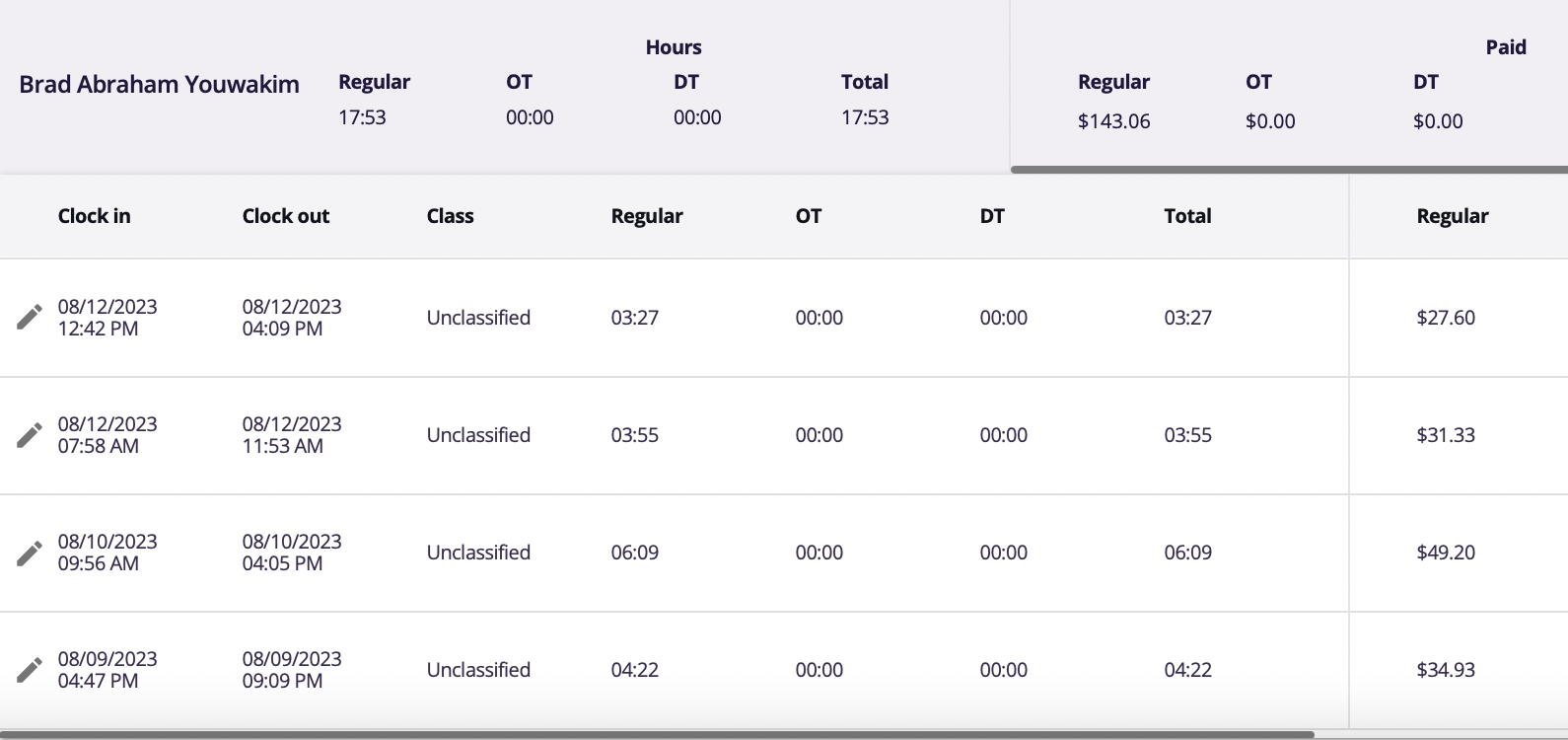Select the Class column header
This screenshot has height=740, width=1568.
point(450,216)
